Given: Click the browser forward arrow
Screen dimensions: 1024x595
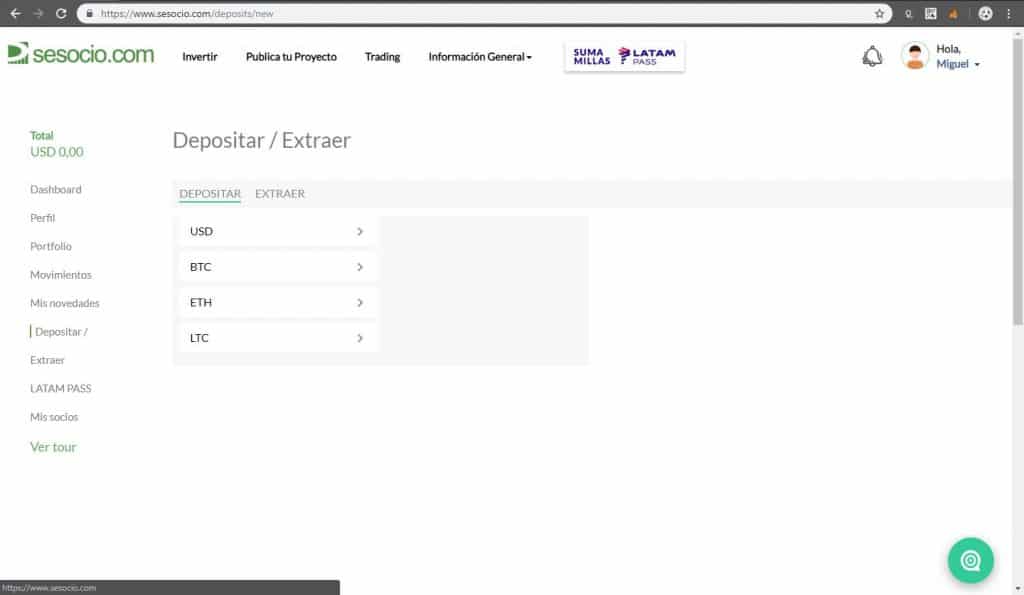Looking at the screenshot, I should (x=38, y=14).
